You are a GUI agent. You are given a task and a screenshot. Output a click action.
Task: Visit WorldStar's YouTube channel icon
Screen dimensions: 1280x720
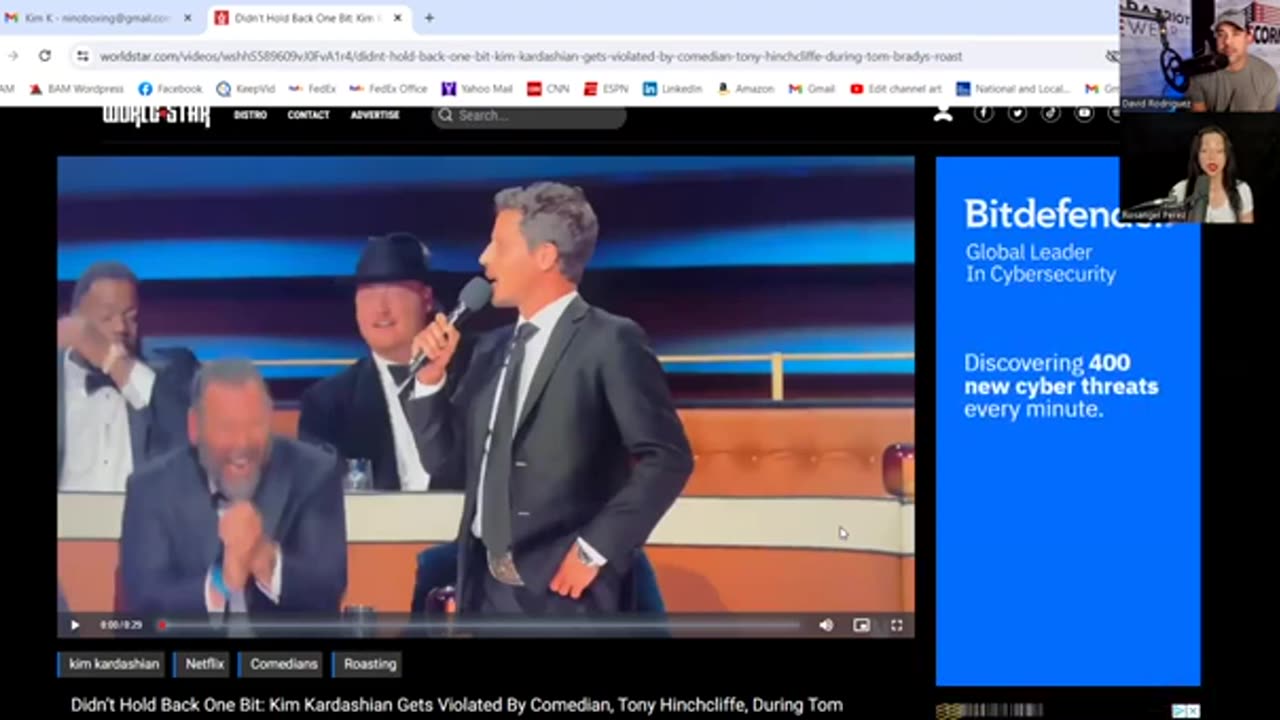click(1084, 114)
